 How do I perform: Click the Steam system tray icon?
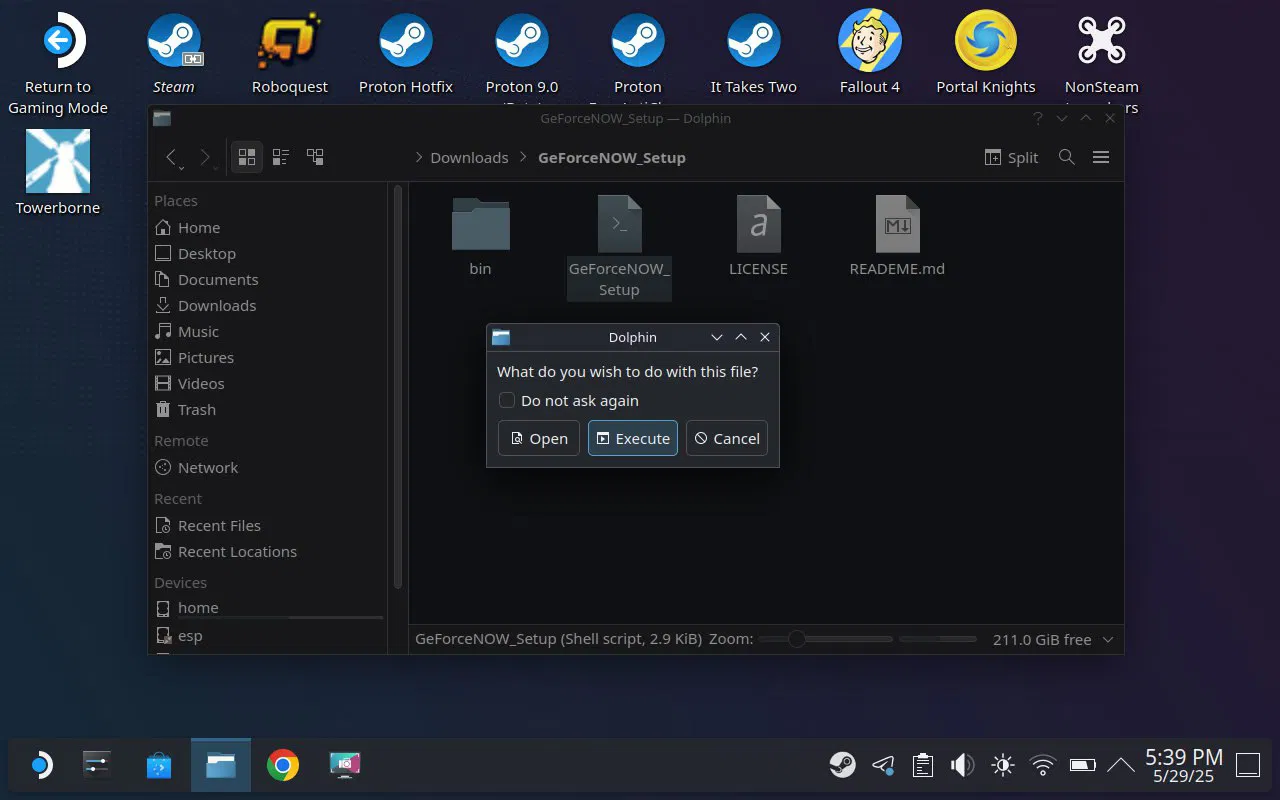[843, 766]
